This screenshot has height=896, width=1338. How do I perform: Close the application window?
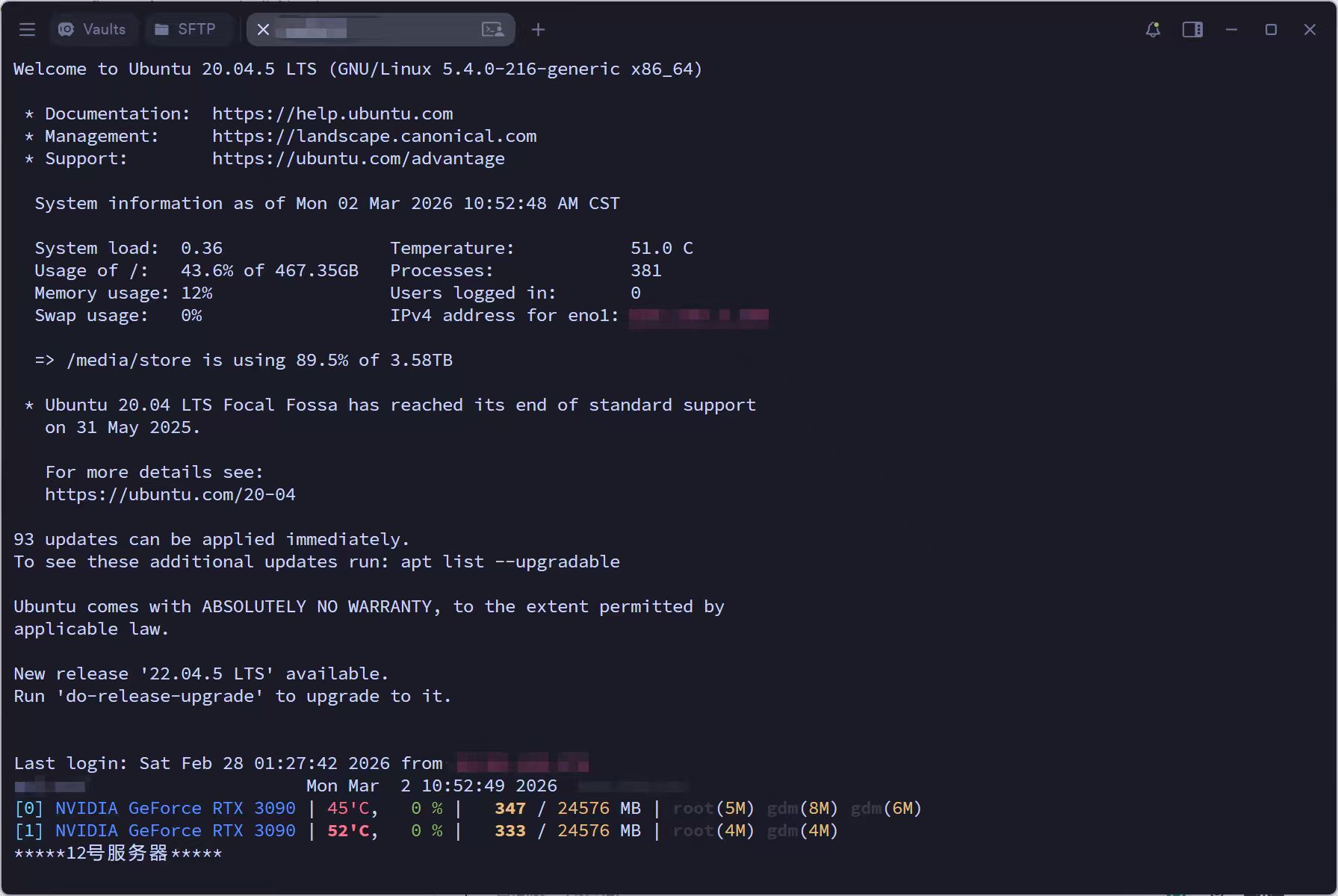(1310, 30)
